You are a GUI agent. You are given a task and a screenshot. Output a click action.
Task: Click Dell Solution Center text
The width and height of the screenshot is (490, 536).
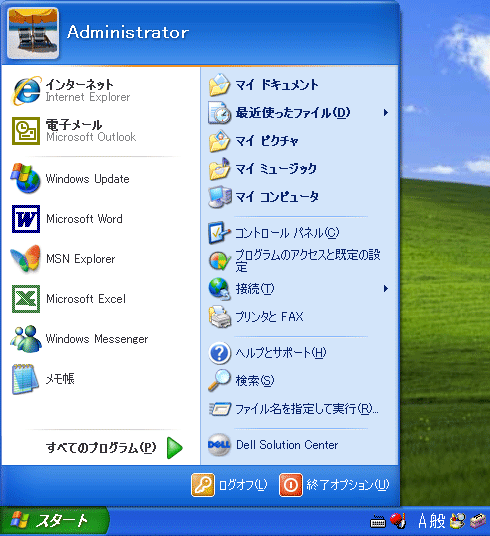click(287, 445)
